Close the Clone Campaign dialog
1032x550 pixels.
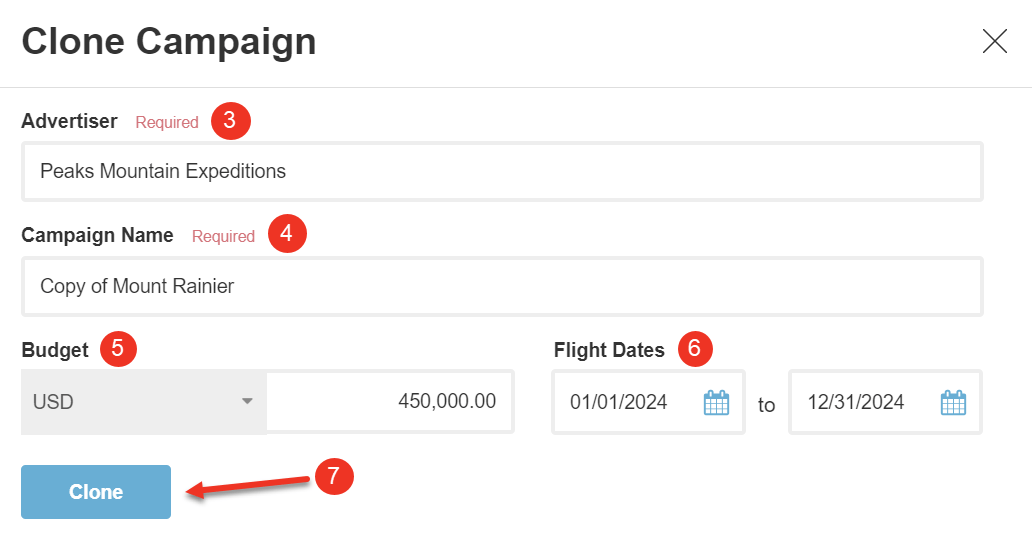[x=994, y=41]
